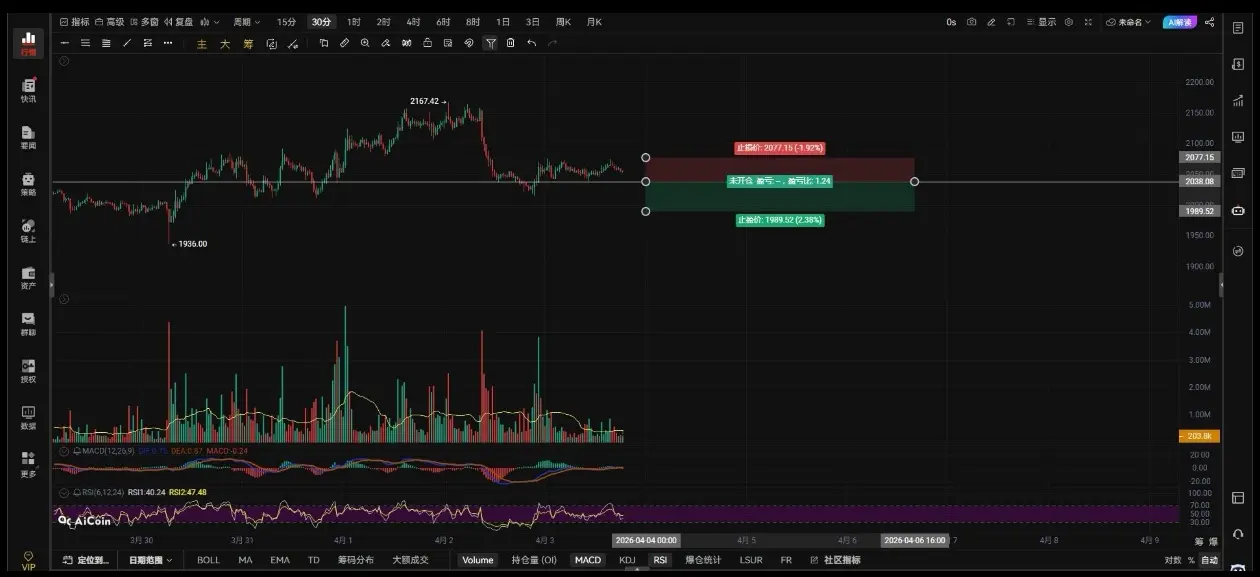
Task: Open the 更多 more apps icon
Action: (28, 465)
